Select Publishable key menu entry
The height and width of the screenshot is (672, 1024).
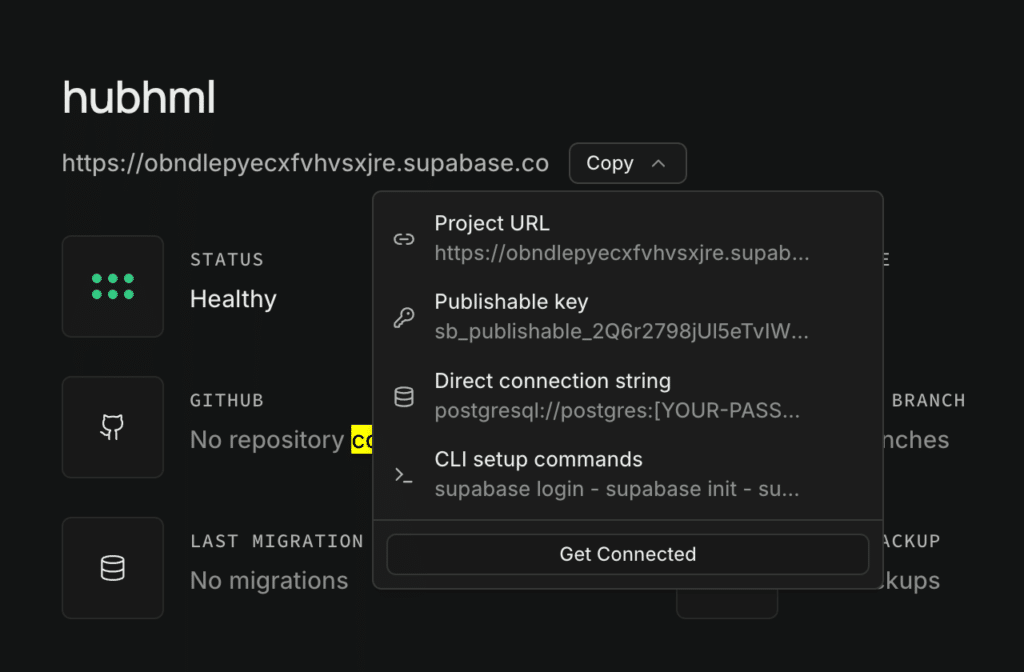(628, 317)
